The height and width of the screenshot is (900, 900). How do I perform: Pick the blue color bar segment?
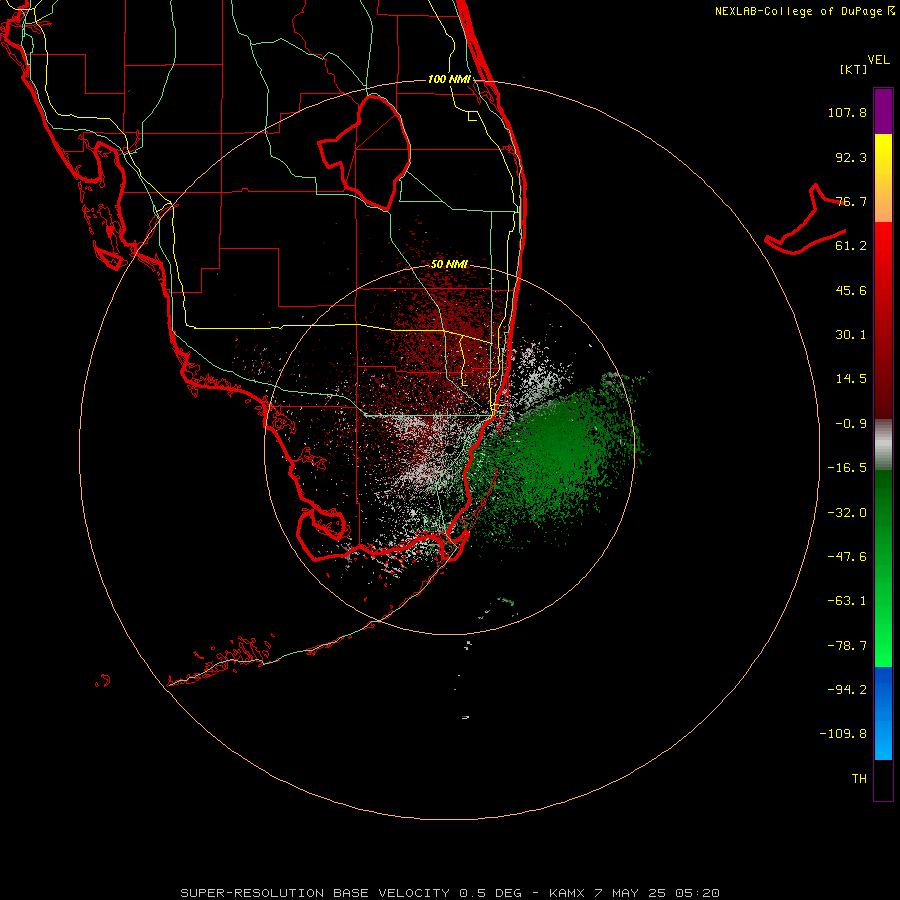pyautogui.click(x=883, y=713)
